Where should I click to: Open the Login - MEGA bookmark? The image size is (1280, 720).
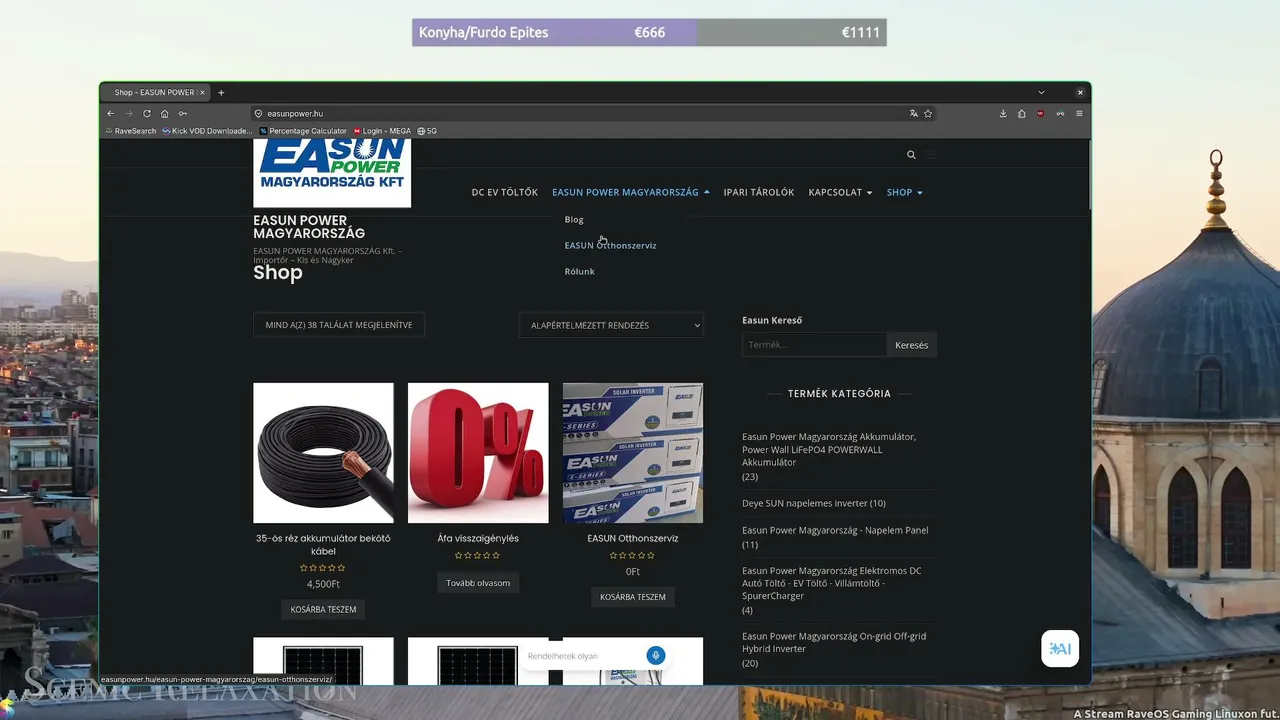point(382,131)
